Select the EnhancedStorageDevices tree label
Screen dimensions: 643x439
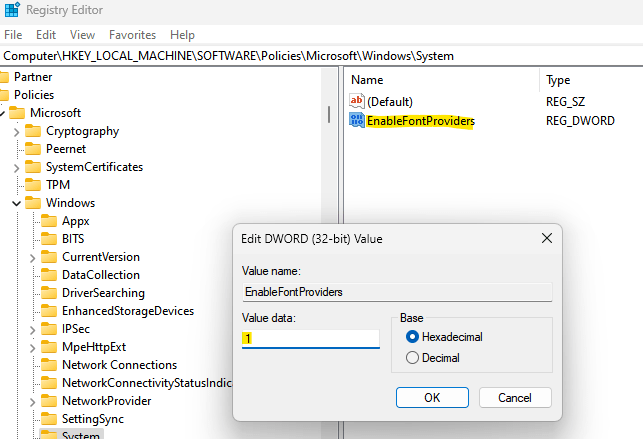(128, 311)
